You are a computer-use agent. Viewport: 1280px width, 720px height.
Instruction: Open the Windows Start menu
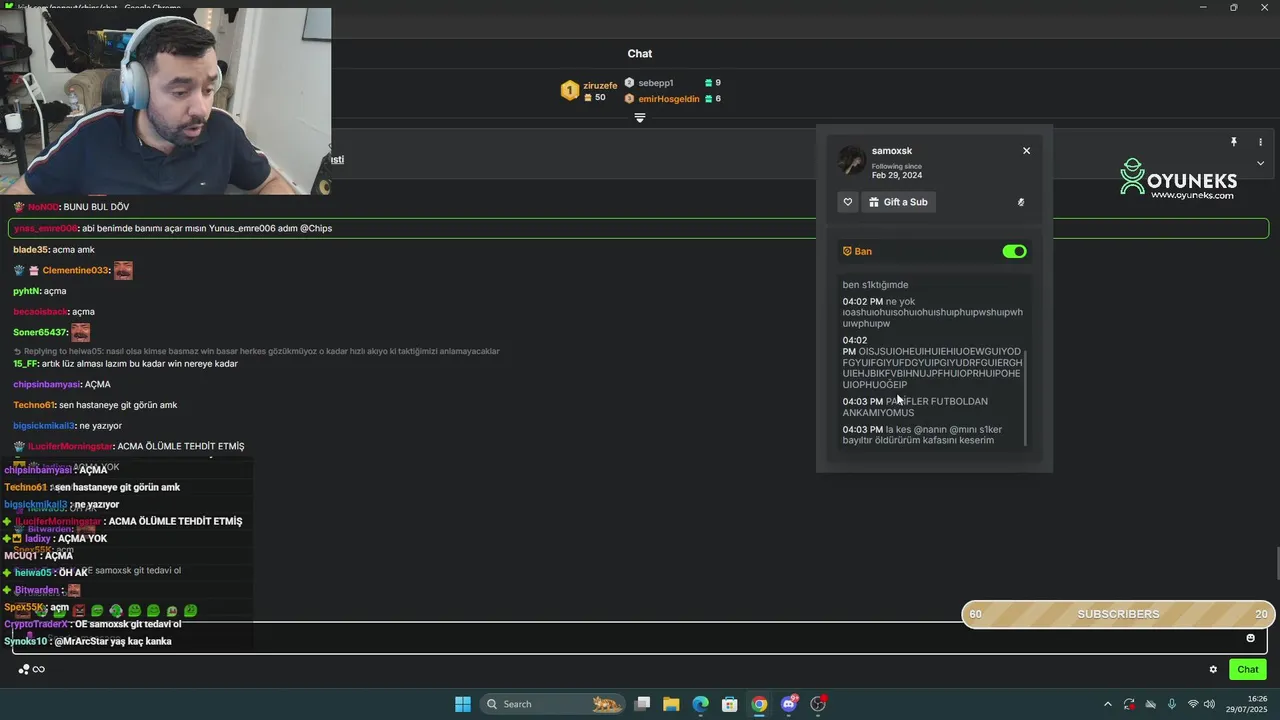pos(463,704)
